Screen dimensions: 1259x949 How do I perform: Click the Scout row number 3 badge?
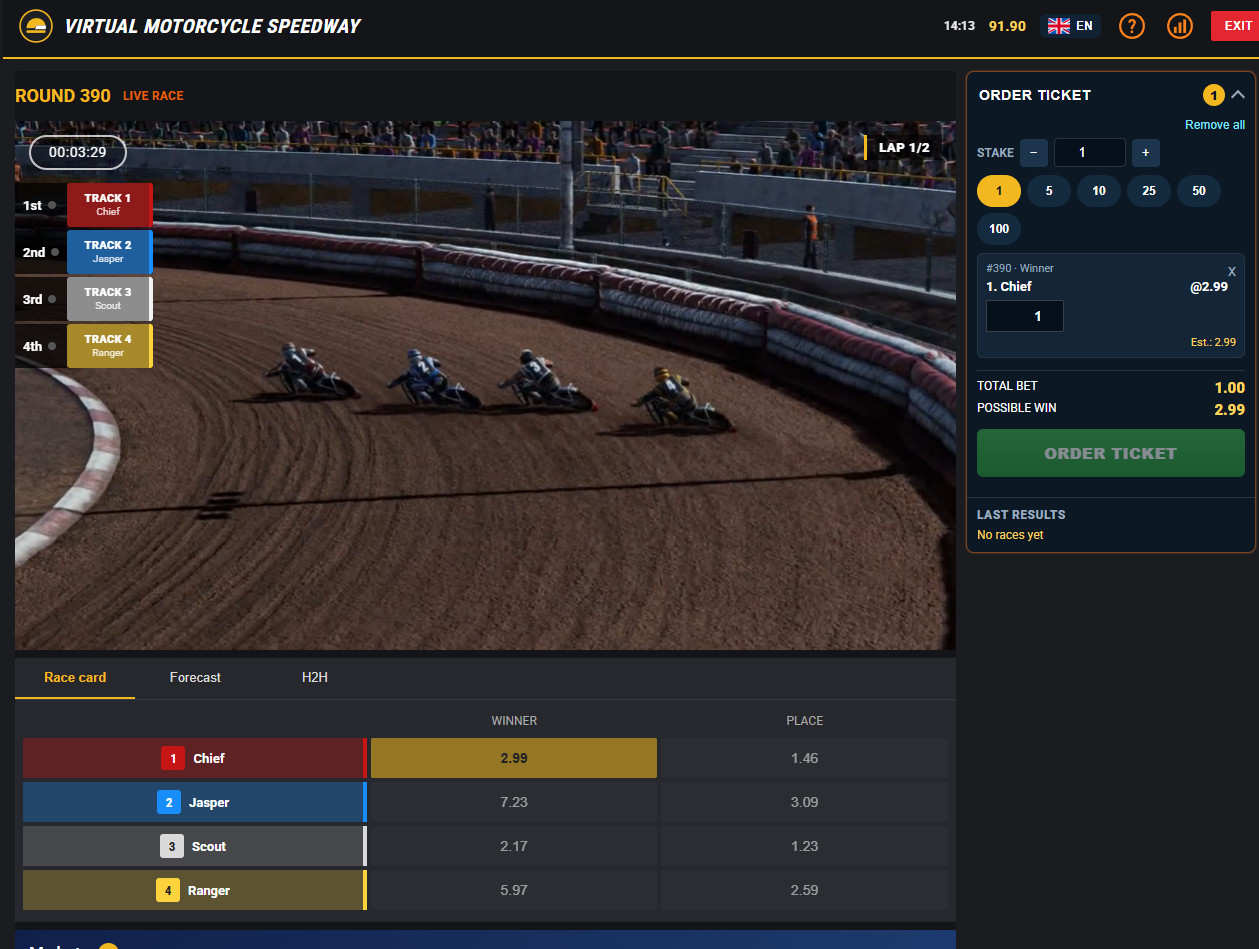pos(172,846)
